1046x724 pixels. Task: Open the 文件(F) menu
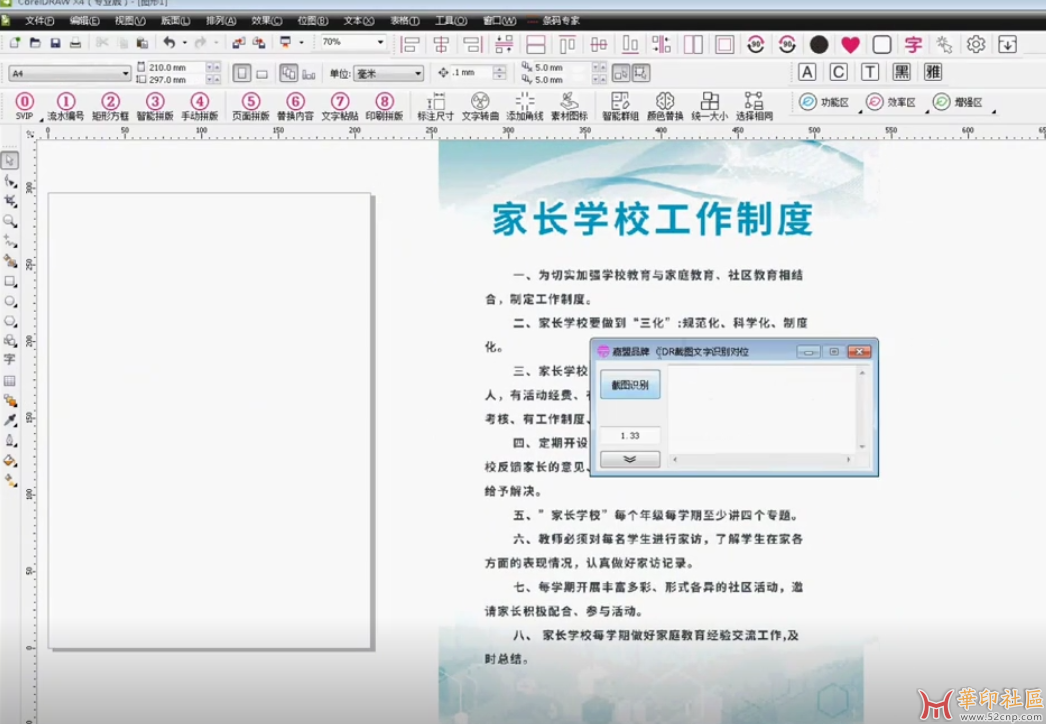pyautogui.click(x=40, y=21)
